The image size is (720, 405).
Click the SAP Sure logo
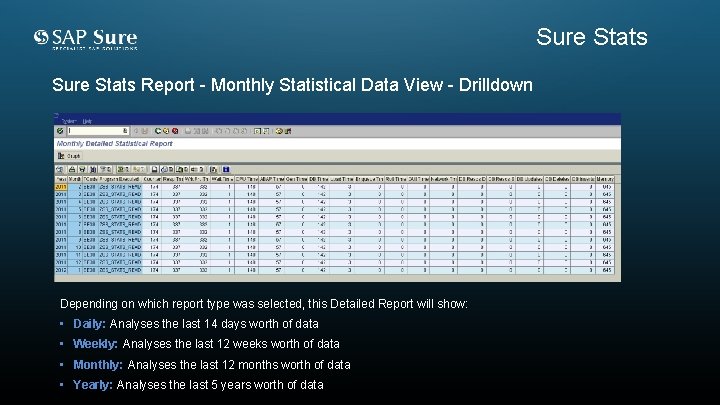(x=85, y=39)
